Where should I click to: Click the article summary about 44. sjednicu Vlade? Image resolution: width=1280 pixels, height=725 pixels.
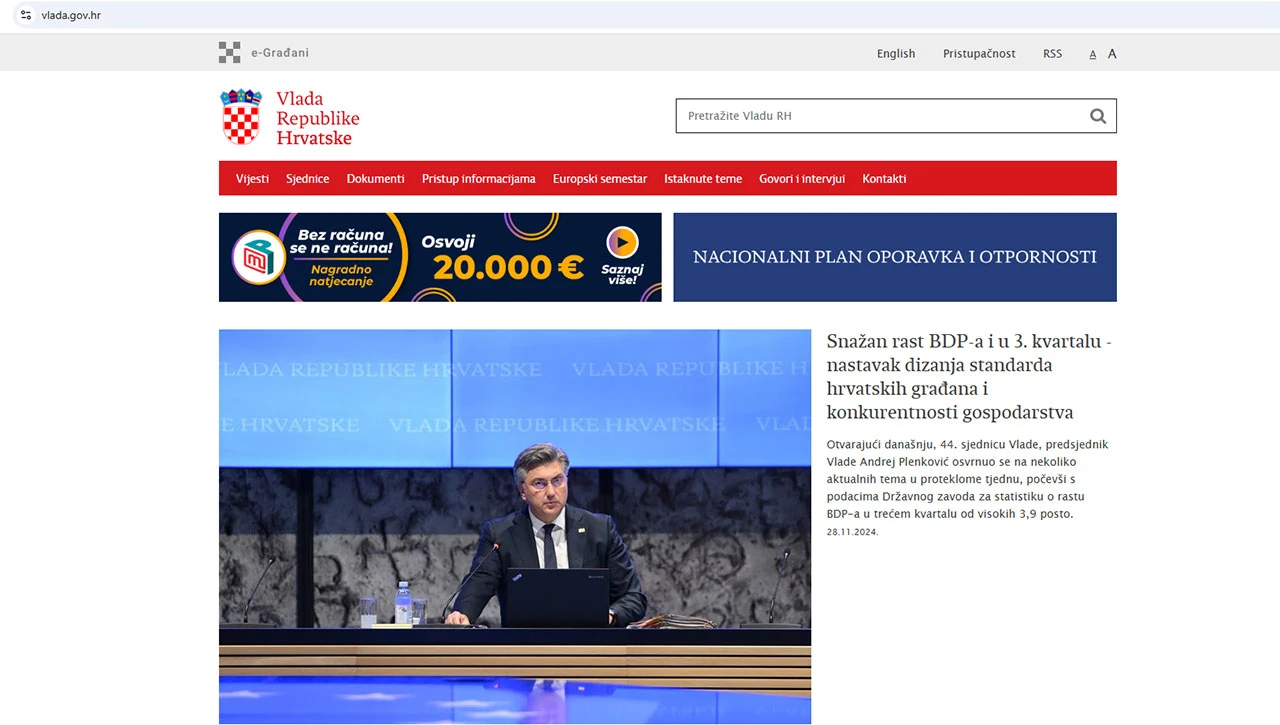pos(967,479)
